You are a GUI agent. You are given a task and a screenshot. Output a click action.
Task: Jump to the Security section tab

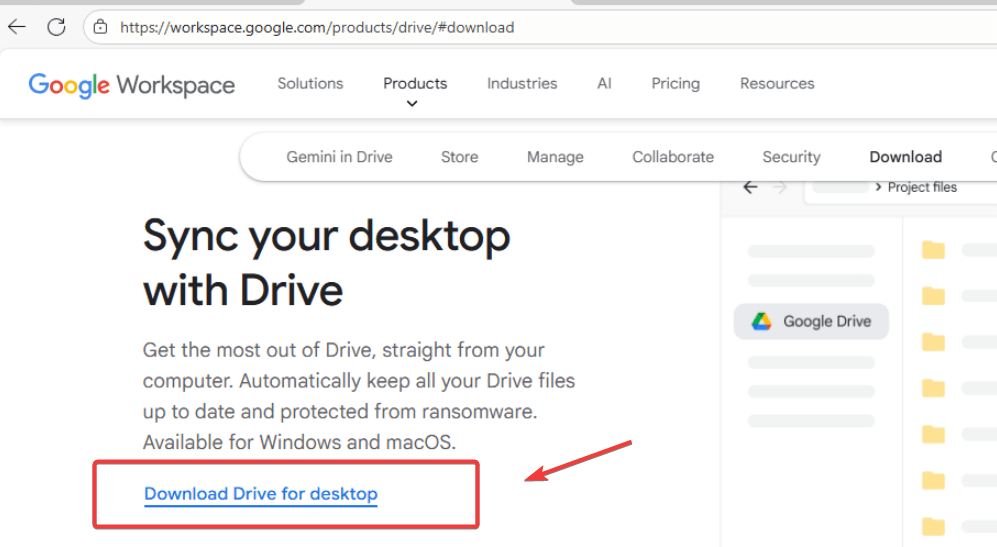click(x=791, y=157)
